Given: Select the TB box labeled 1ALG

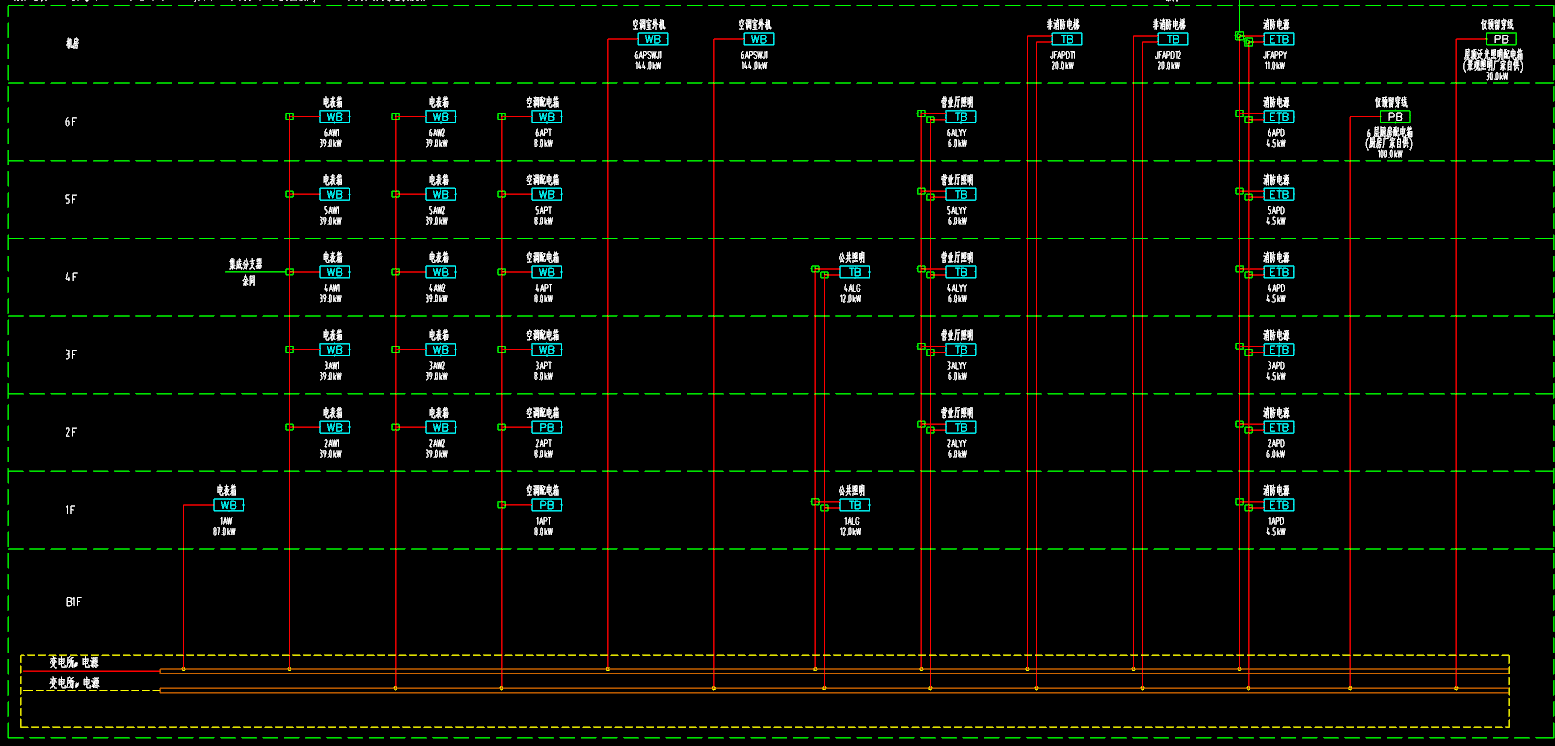Looking at the screenshot, I should pos(855,505).
